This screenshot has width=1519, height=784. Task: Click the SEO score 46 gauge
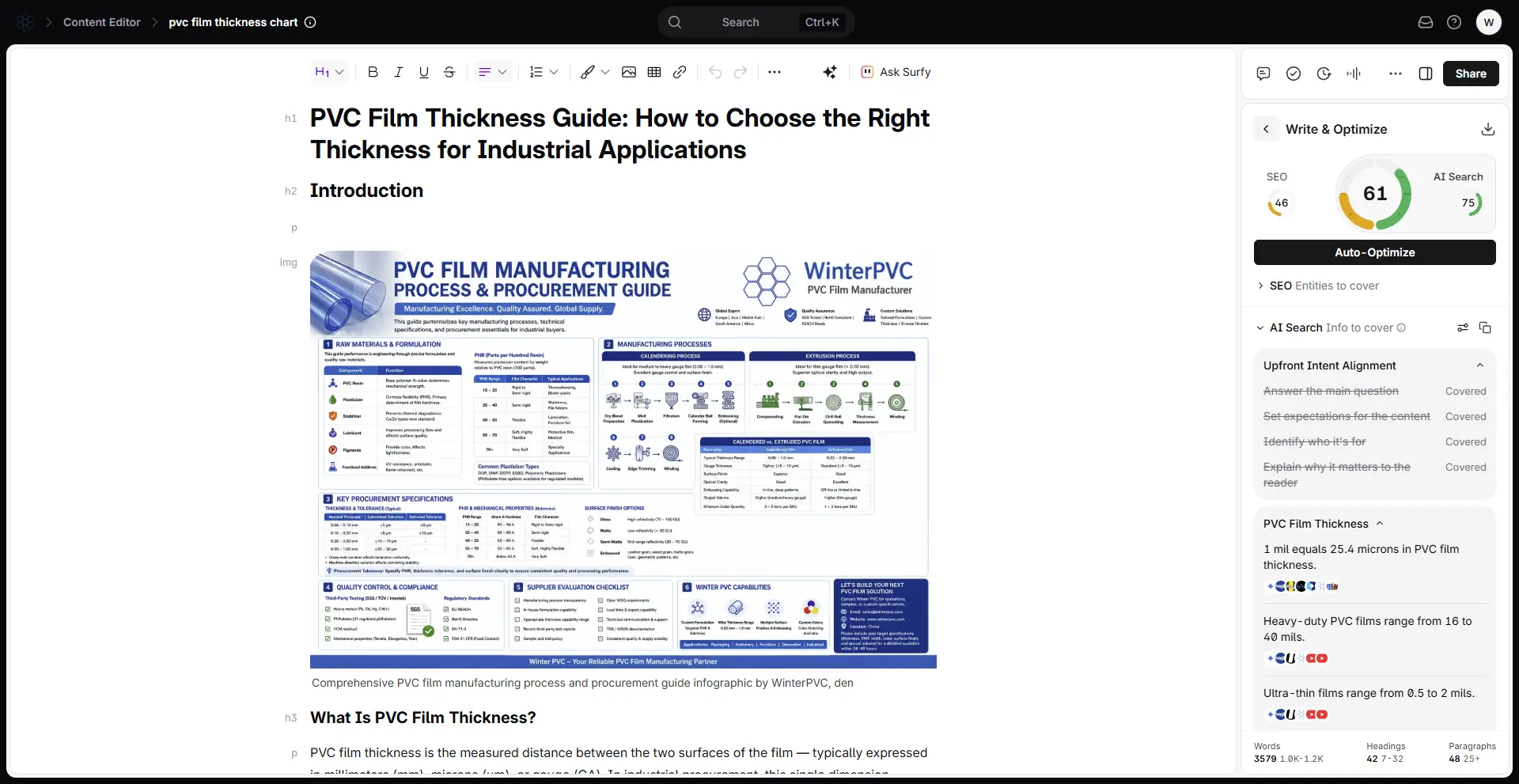click(x=1279, y=203)
